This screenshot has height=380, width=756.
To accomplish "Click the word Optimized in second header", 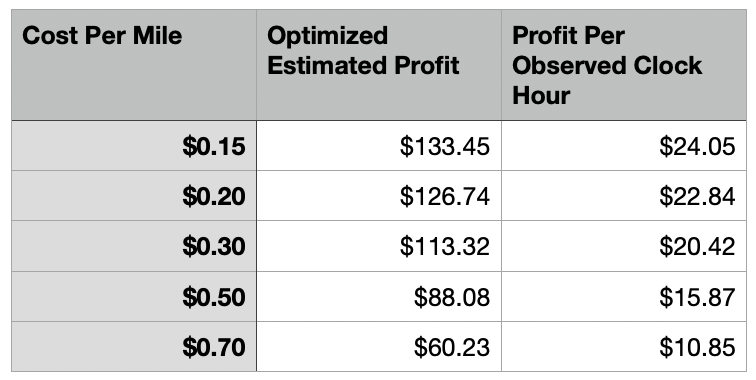I will [327, 37].
